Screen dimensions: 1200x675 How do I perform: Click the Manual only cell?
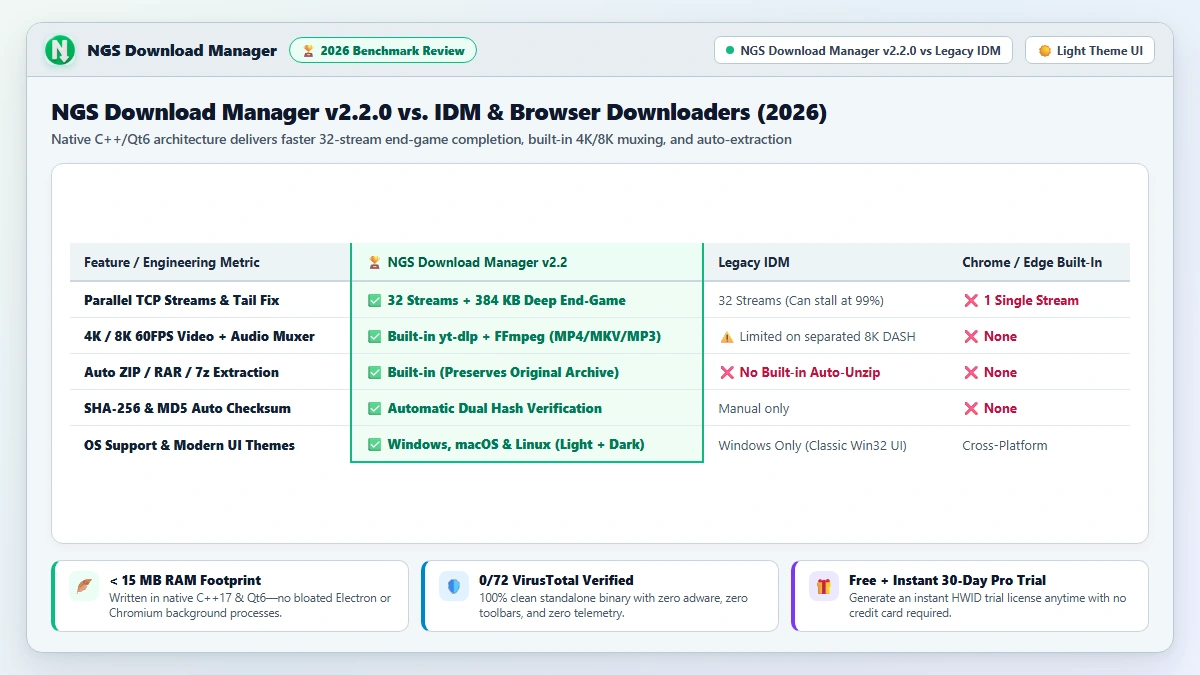click(754, 408)
